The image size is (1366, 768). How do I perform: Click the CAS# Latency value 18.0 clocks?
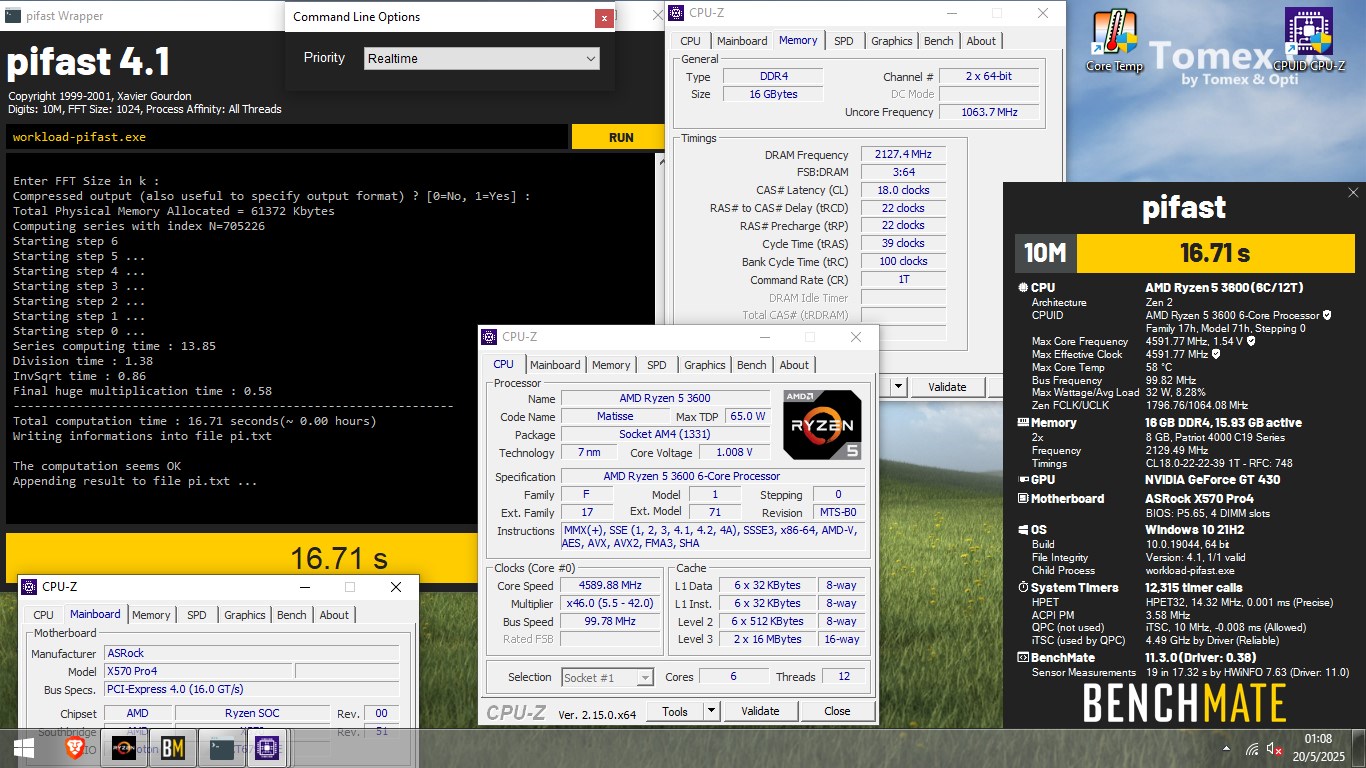click(903, 190)
